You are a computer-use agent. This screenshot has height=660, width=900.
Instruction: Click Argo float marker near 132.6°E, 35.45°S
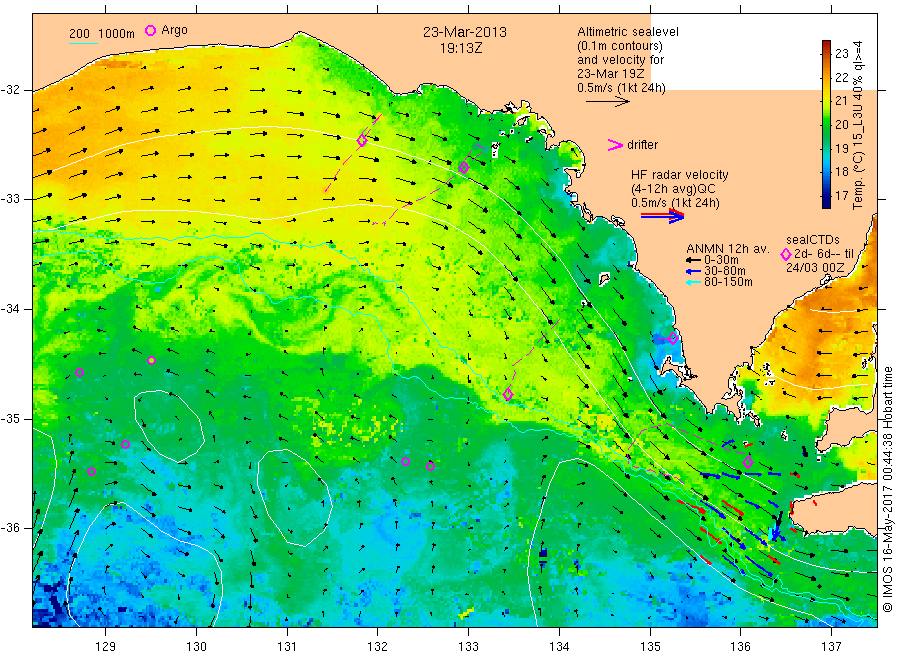430,467
